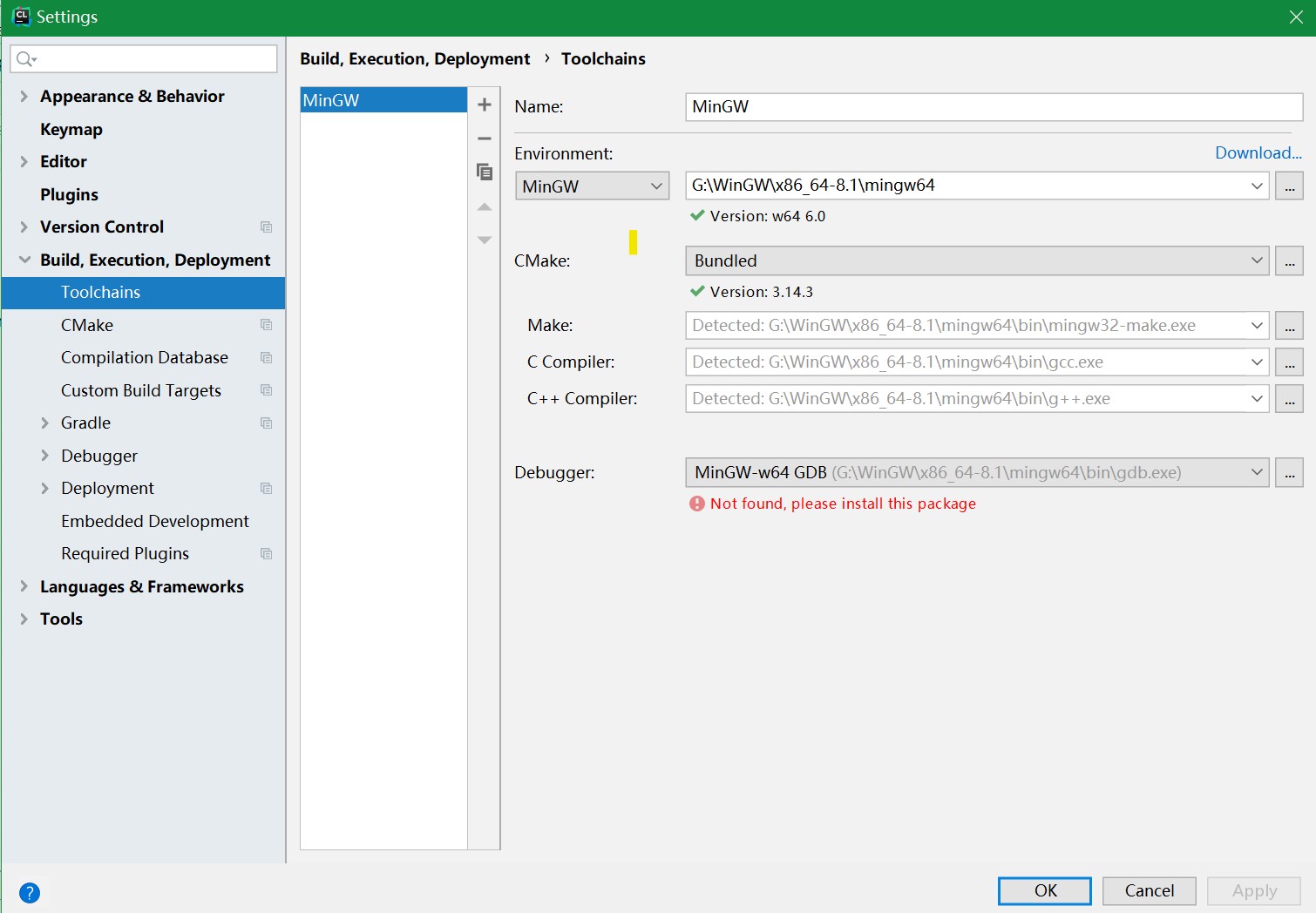Open Embedded Development settings

tap(155, 521)
